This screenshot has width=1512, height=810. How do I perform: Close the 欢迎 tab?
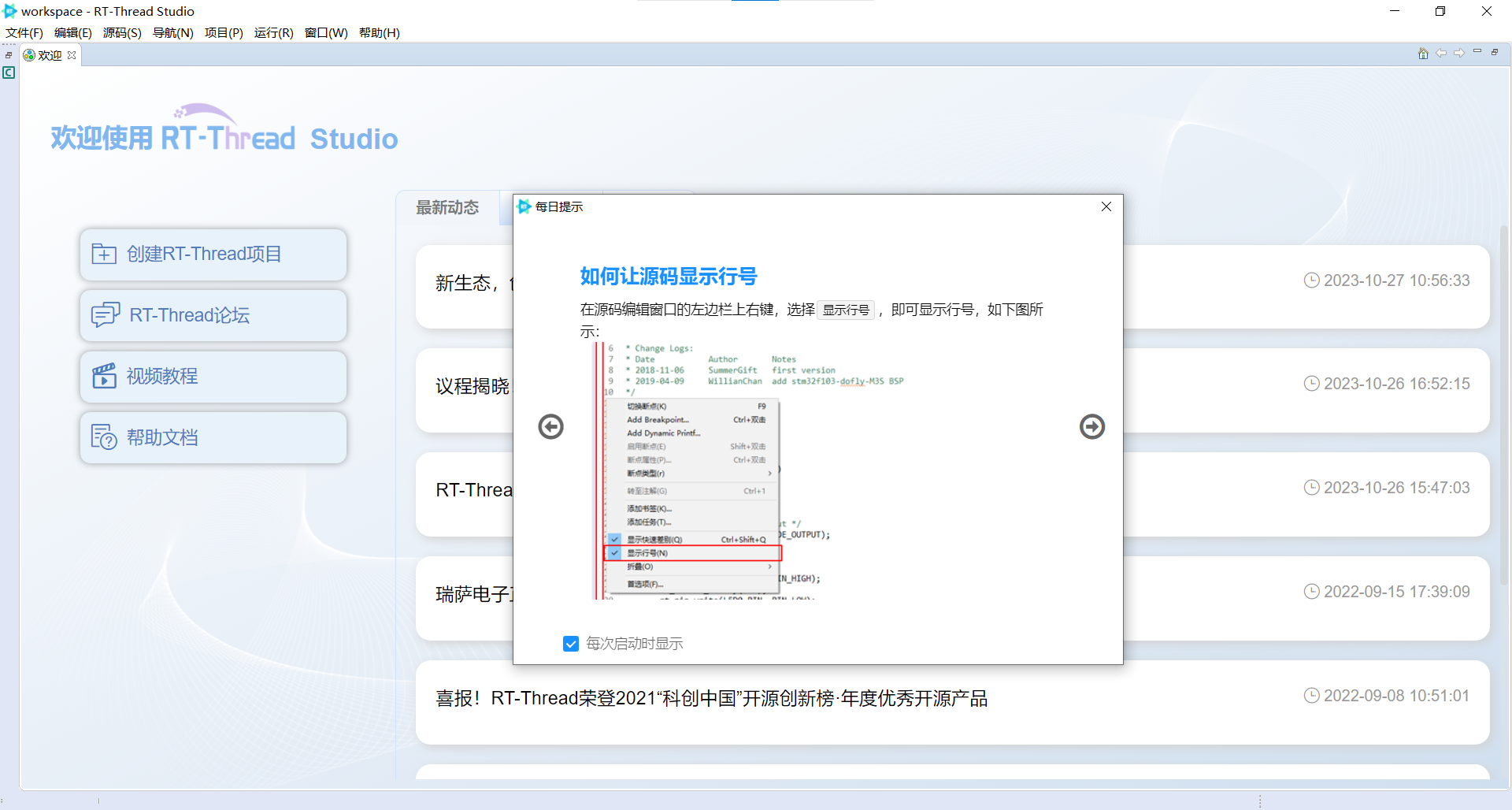pos(72,55)
